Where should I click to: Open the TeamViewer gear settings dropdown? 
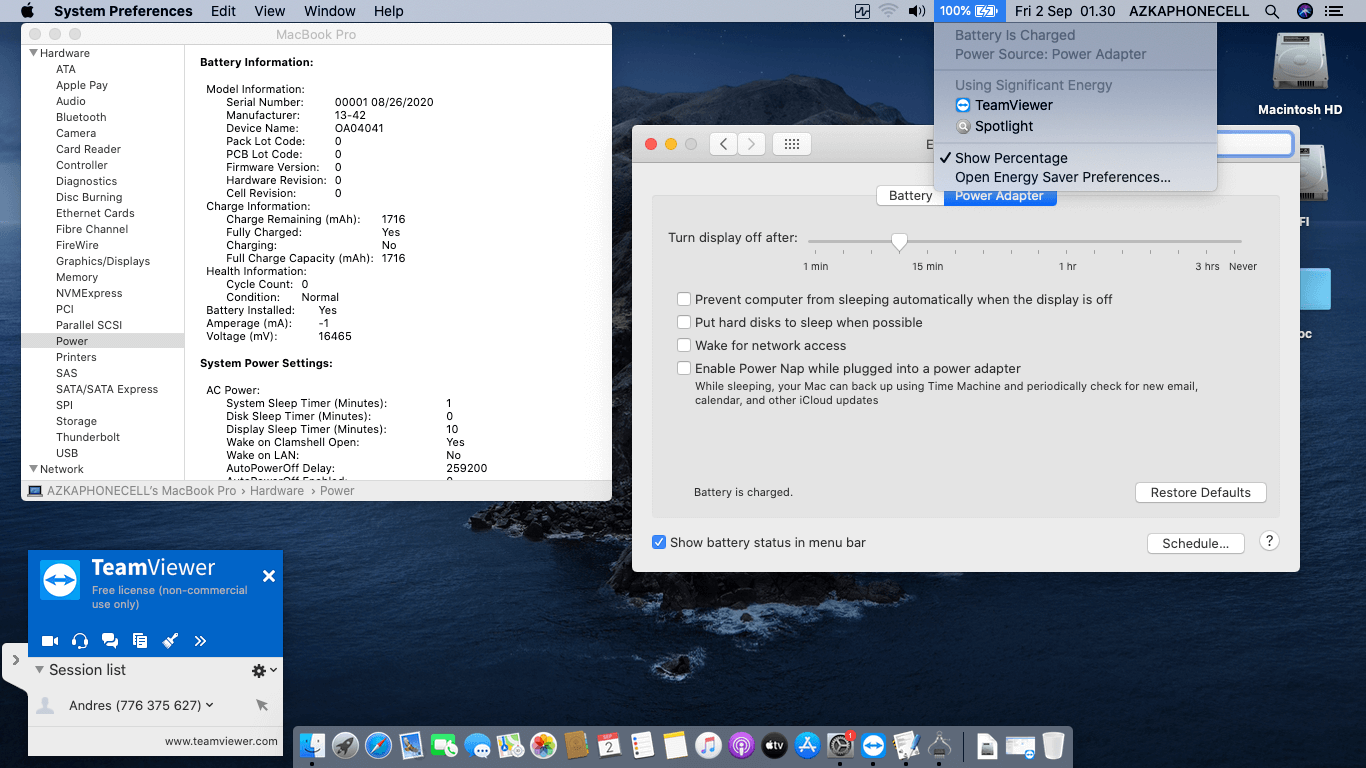(x=264, y=670)
